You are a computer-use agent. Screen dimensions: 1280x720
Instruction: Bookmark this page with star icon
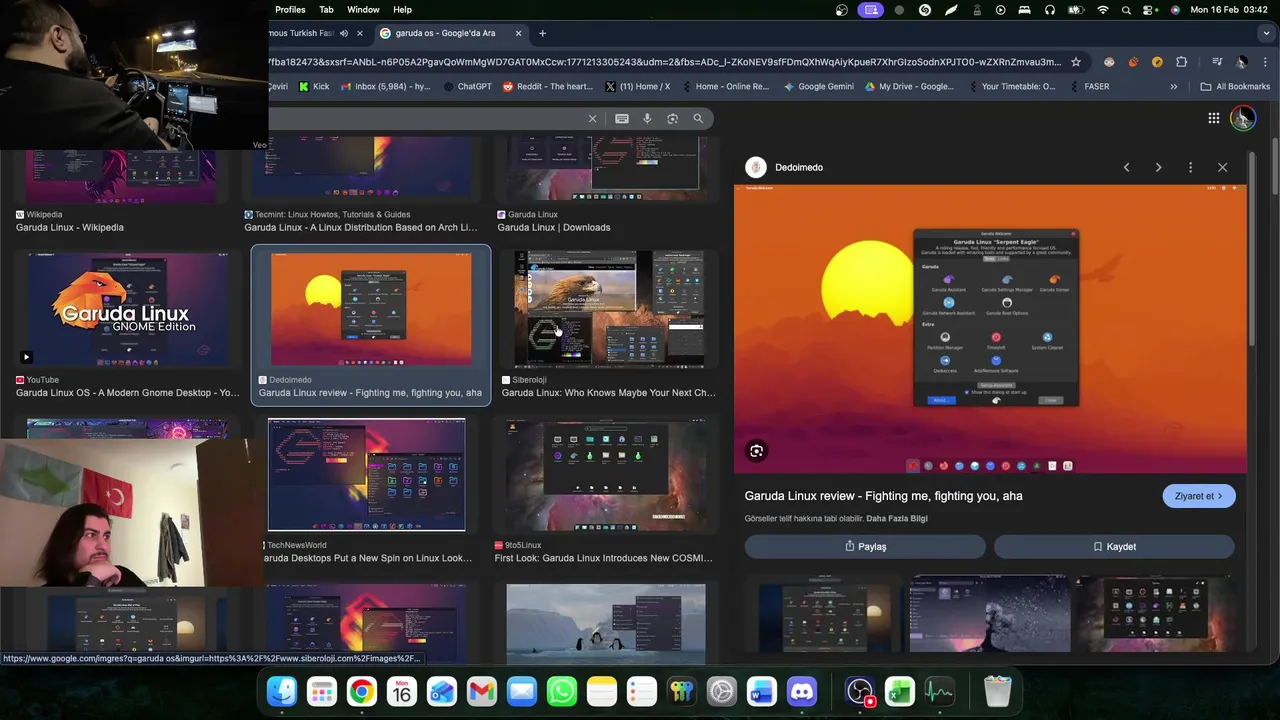(x=1076, y=62)
